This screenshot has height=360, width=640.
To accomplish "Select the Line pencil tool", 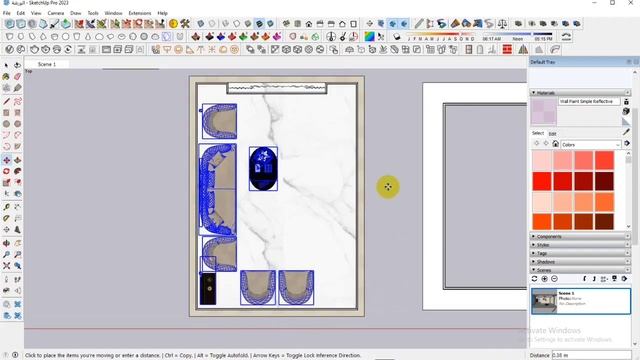I will point(6,101).
